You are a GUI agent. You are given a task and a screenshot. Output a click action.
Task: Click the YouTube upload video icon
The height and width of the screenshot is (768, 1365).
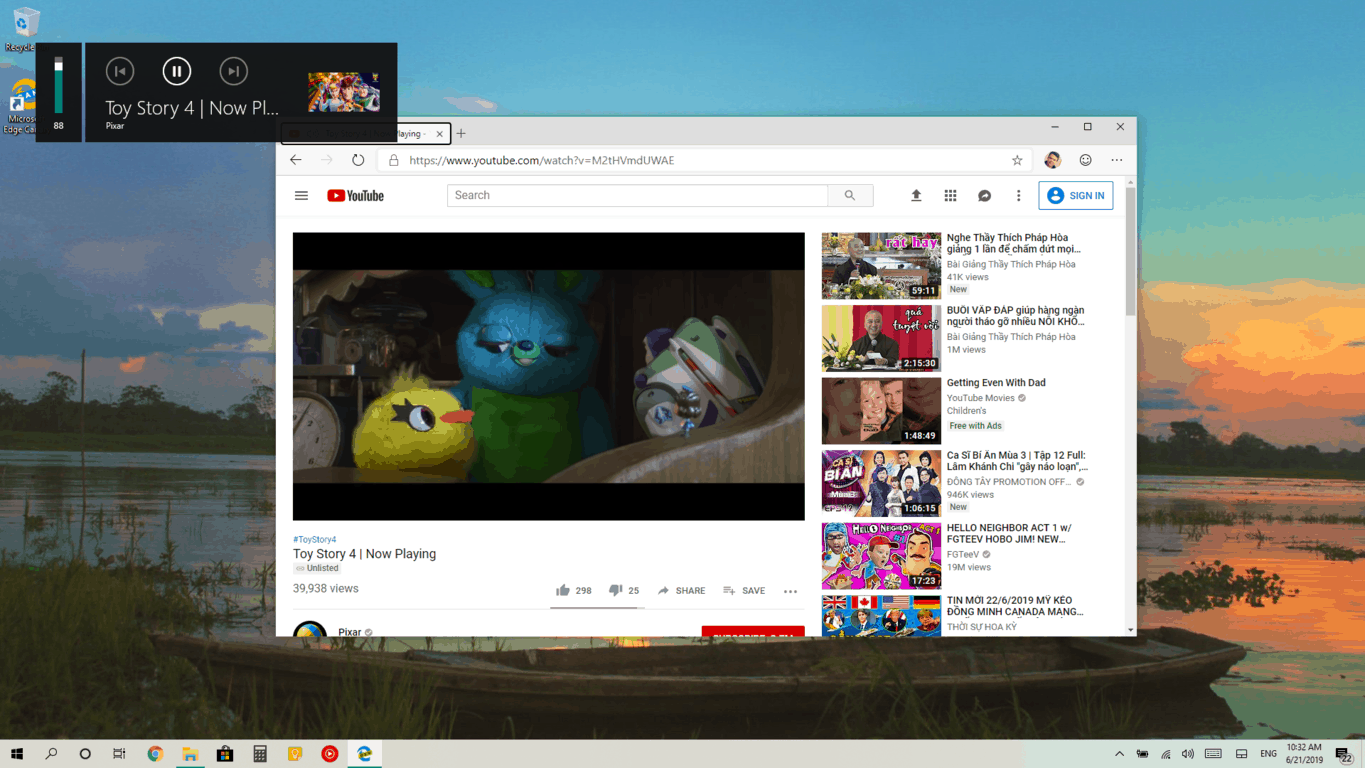click(916, 196)
